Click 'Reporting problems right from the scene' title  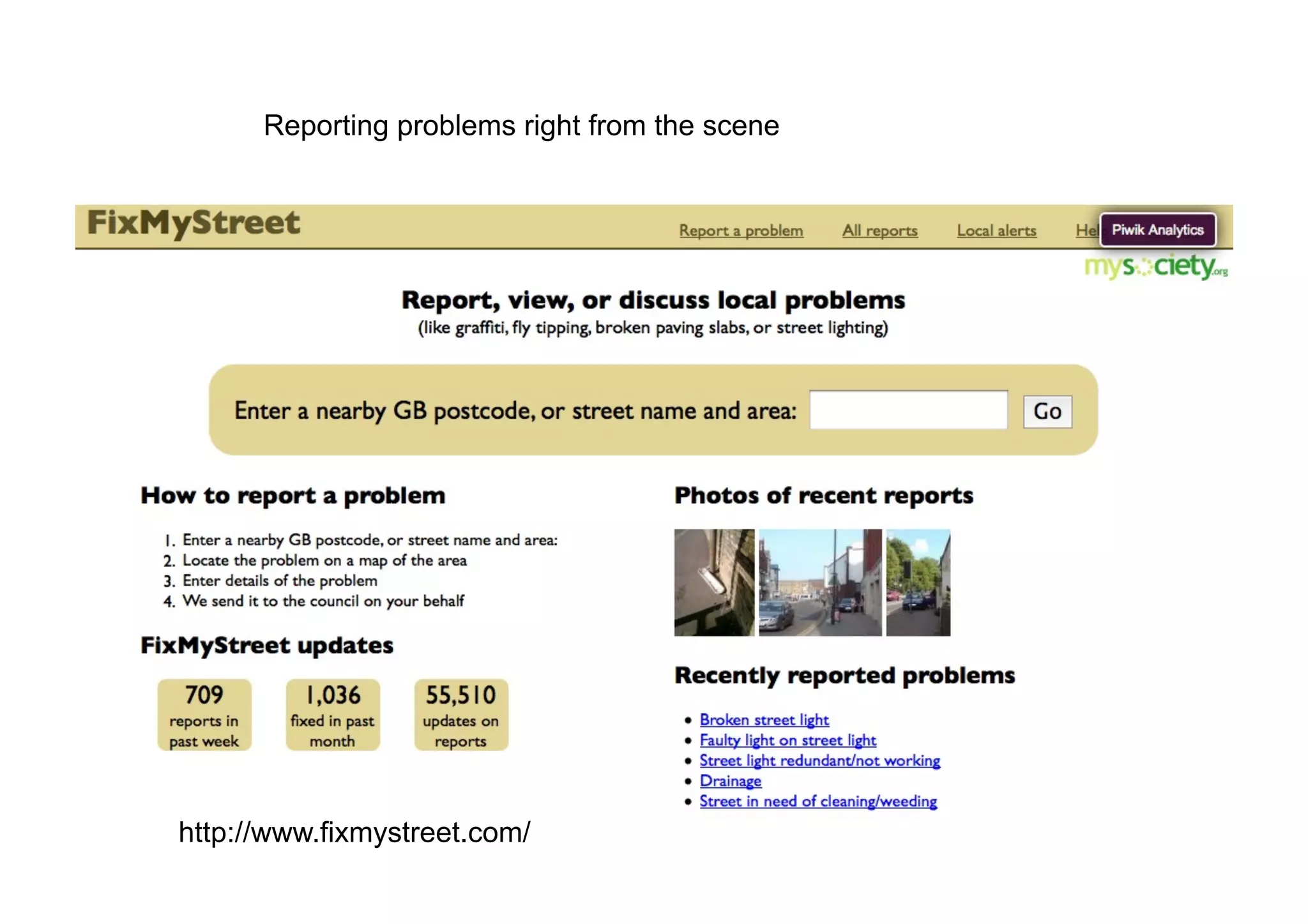(x=521, y=126)
